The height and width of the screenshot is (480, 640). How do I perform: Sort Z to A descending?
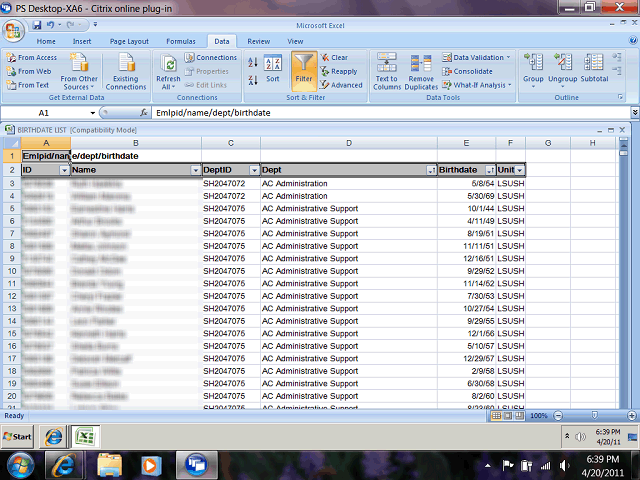coord(253,80)
